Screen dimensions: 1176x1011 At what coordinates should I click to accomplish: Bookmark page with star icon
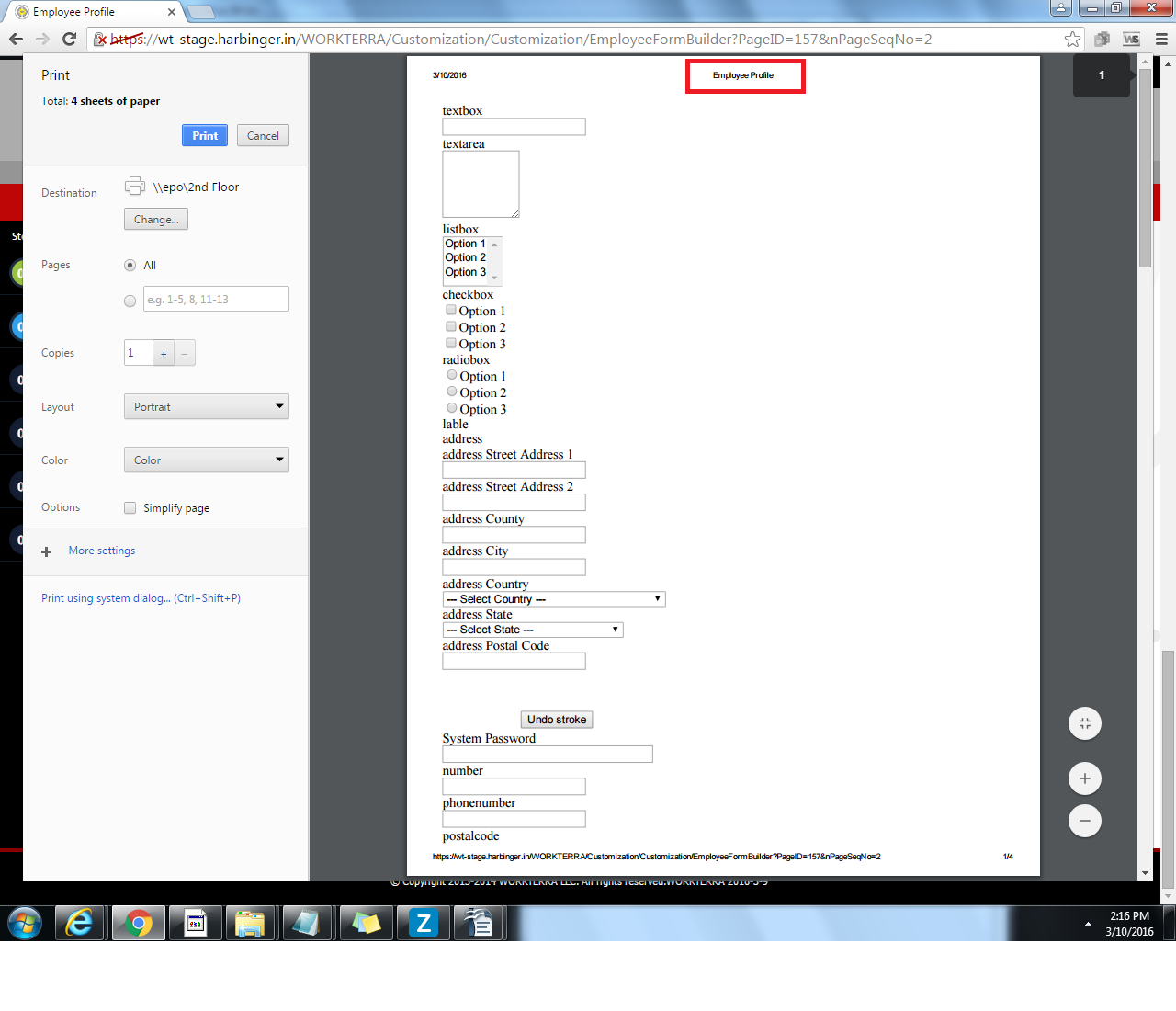(1072, 39)
